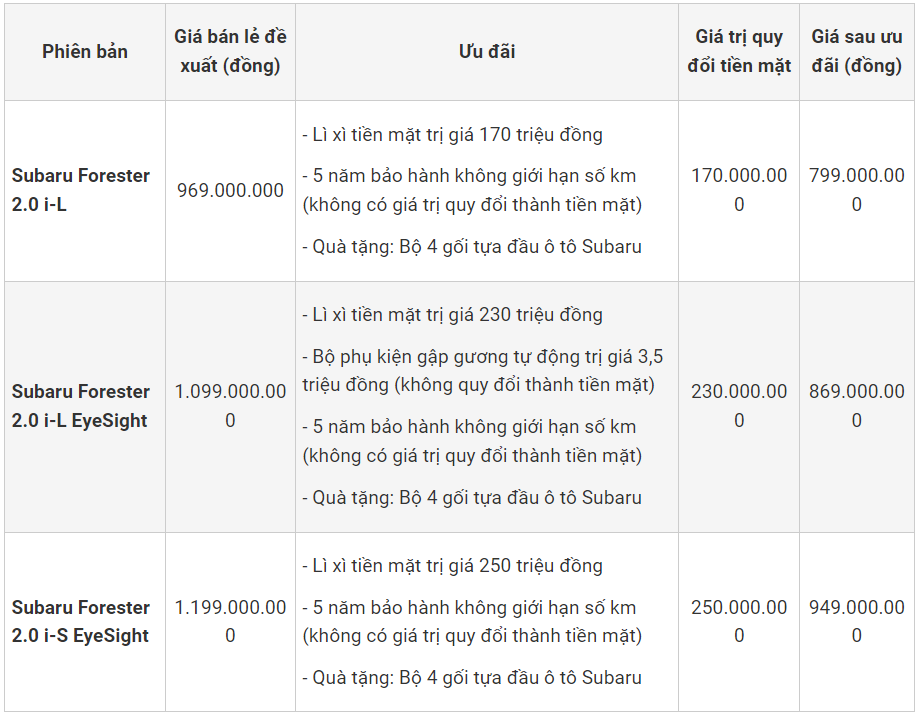The width and height of the screenshot is (918, 712).
Task: Click the 869.000.000 discounted price
Action: [857, 406]
